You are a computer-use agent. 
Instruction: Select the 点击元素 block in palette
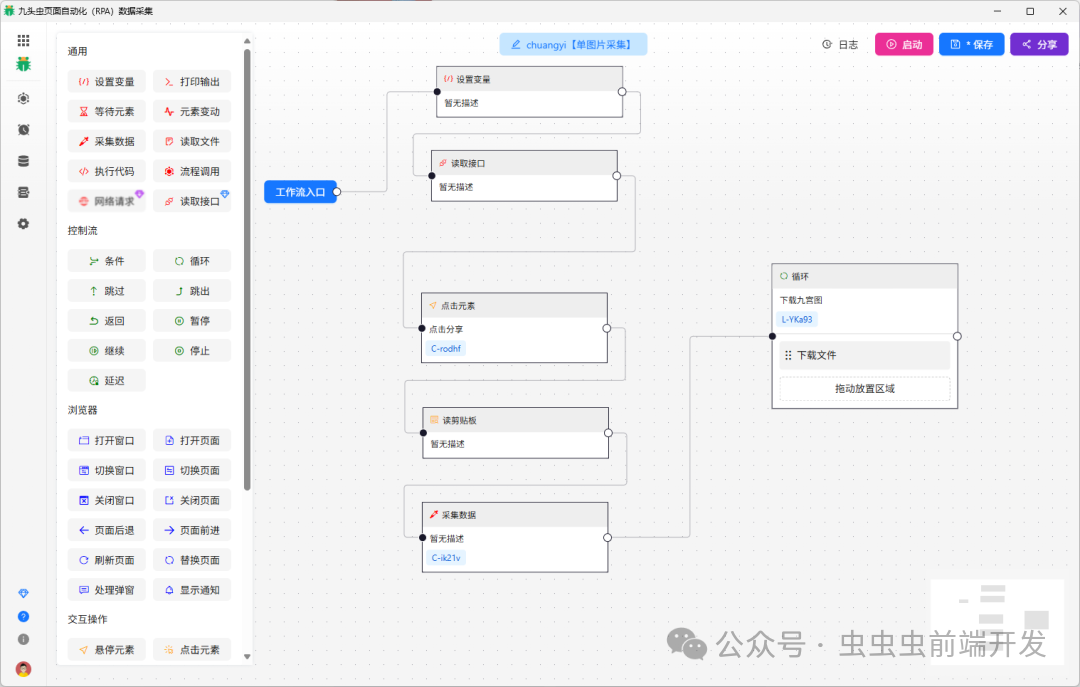(x=192, y=649)
